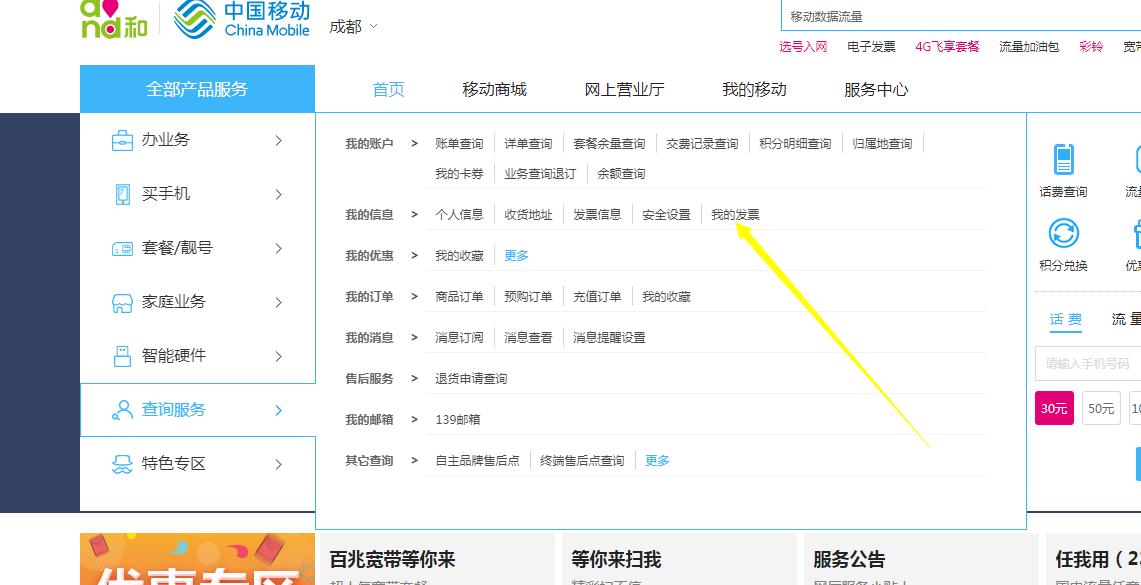Click the 电子发票 top link
The height and width of the screenshot is (585, 1141).
pos(871,47)
